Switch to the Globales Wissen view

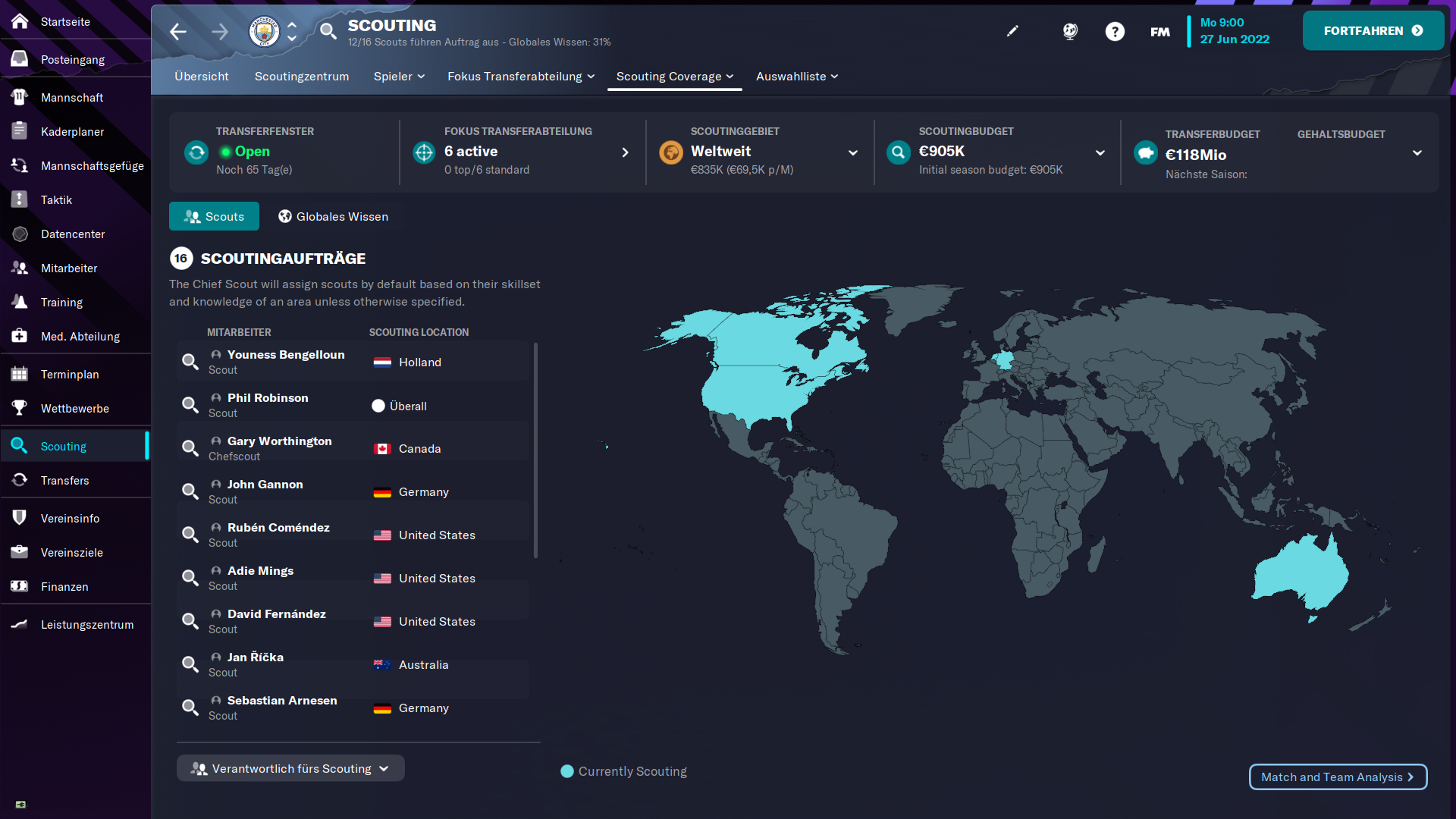pyautogui.click(x=332, y=216)
